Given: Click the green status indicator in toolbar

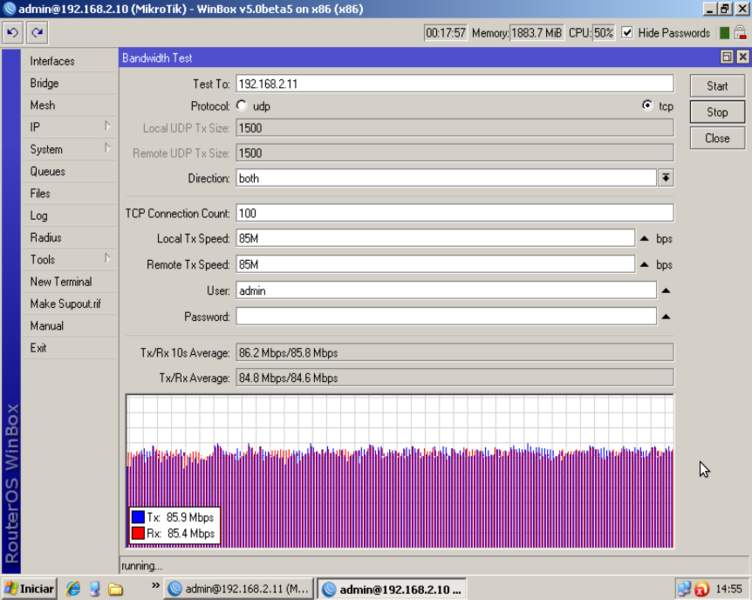Looking at the screenshot, I should pos(725,33).
